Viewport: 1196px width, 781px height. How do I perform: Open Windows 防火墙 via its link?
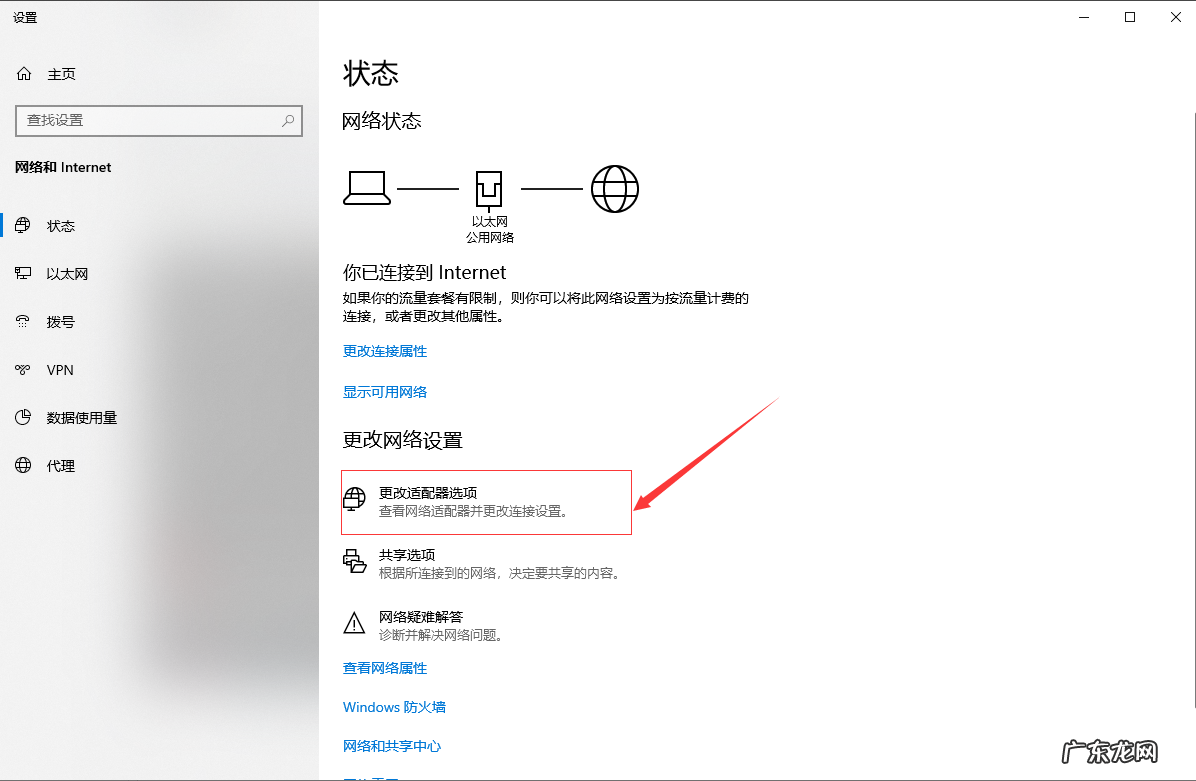(x=394, y=707)
